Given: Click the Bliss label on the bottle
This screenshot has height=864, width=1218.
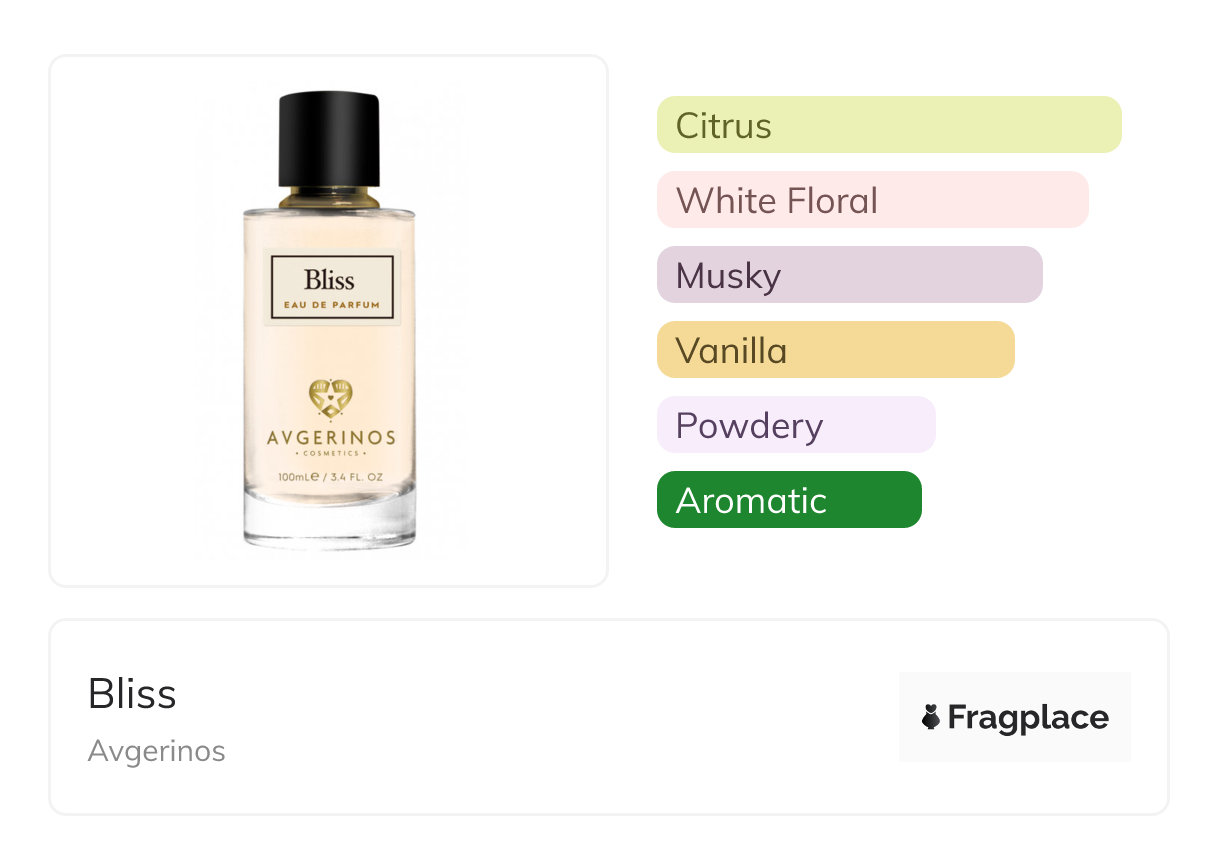Looking at the screenshot, I should click(330, 278).
